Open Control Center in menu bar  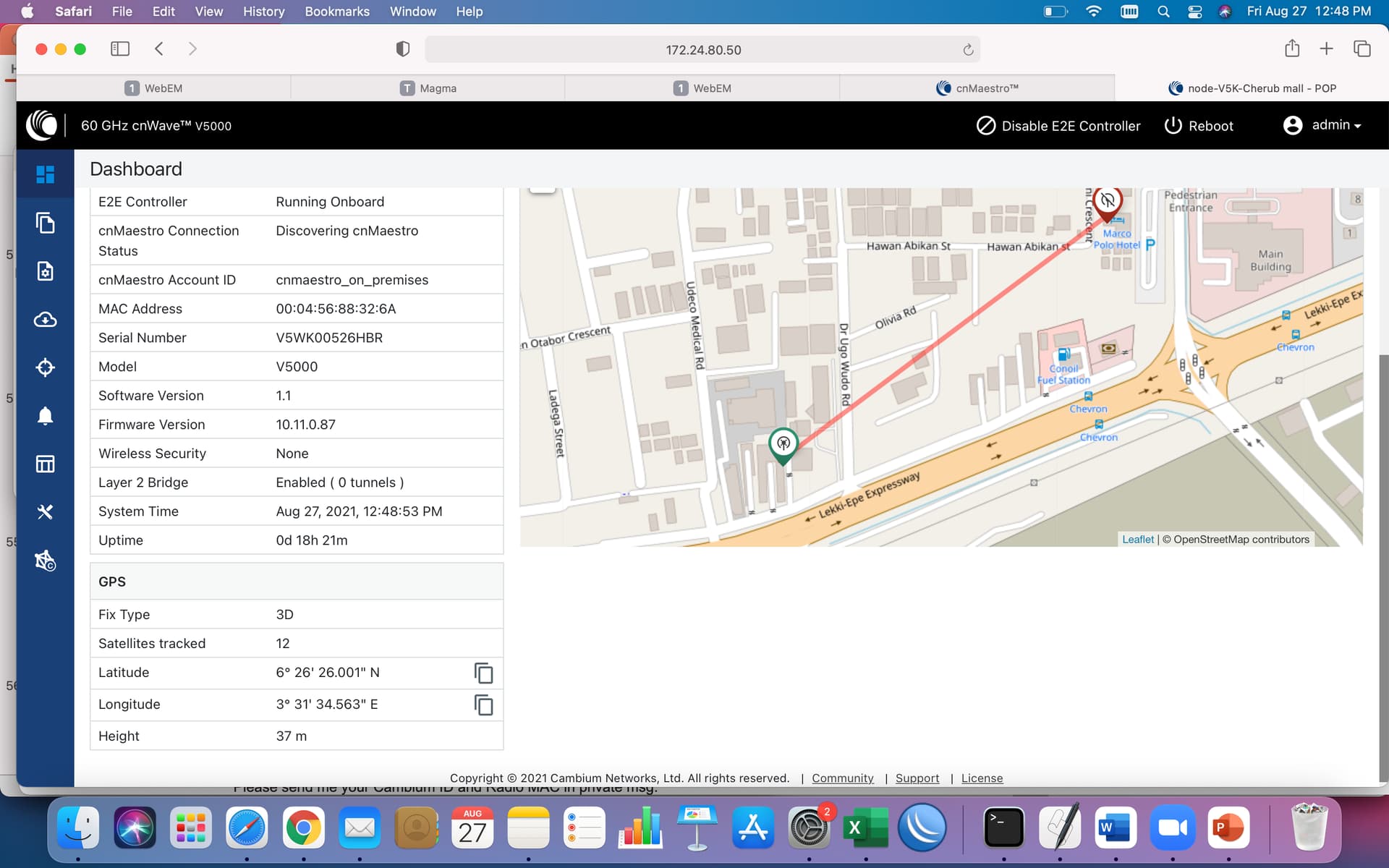click(x=1194, y=12)
